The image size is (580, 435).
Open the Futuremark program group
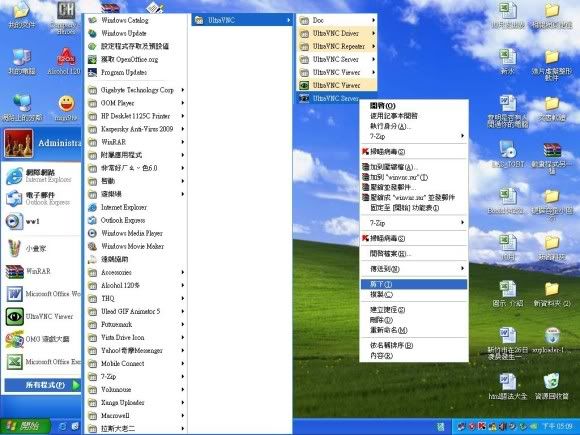point(135,324)
